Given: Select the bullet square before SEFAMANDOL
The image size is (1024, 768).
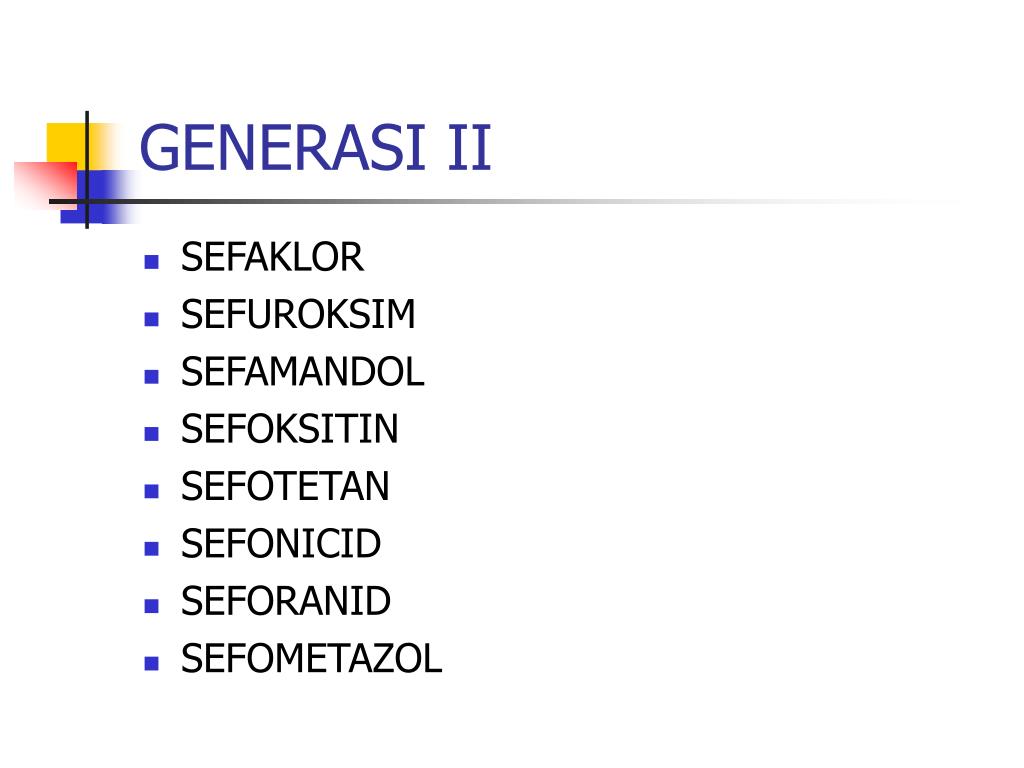Looking at the screenshot, I should [152, 377].
